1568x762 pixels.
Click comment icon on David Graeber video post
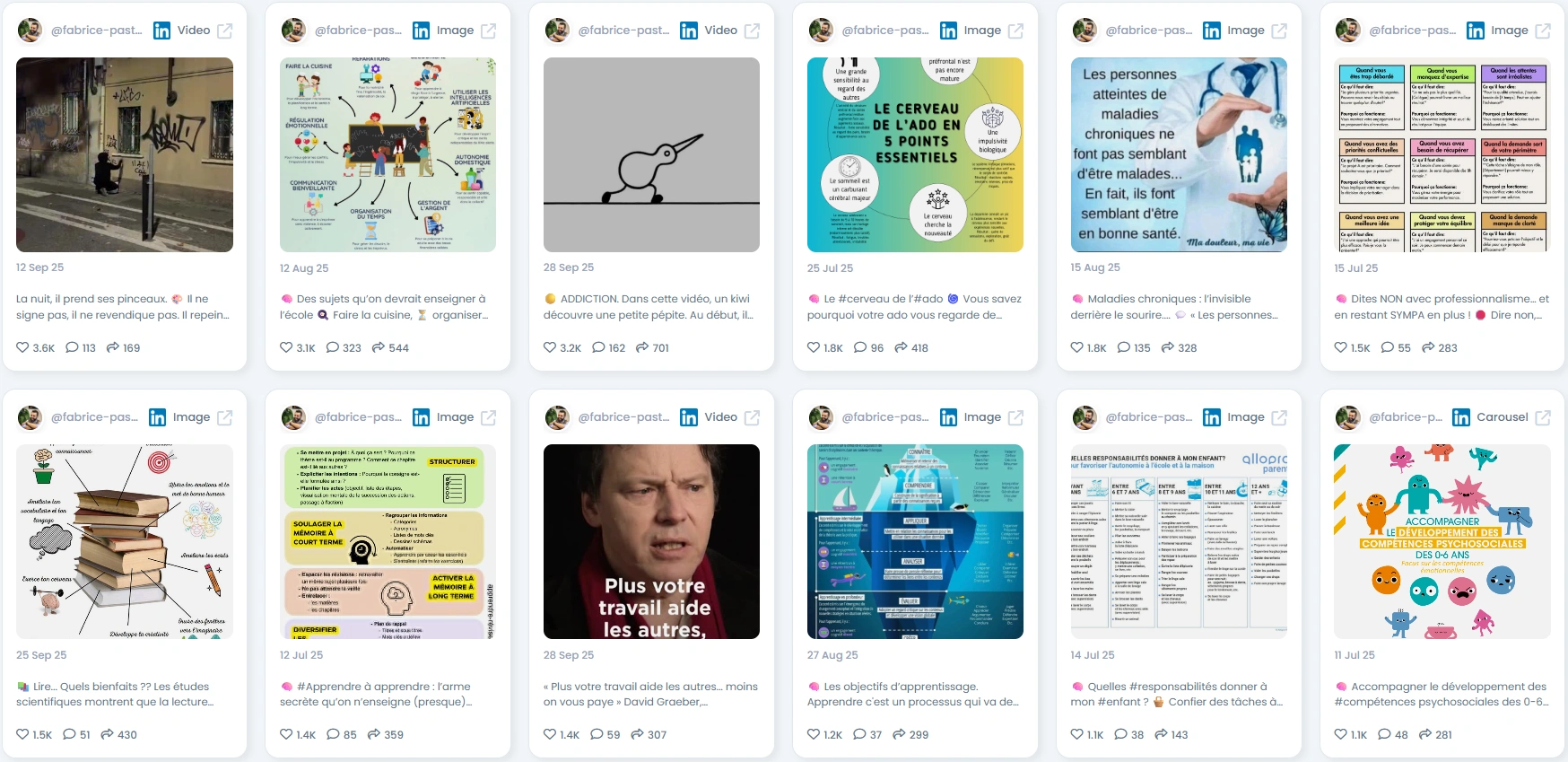point(597,734)
